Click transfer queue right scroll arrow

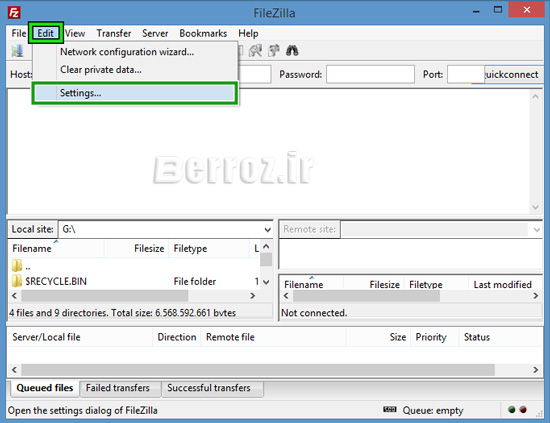536,370
